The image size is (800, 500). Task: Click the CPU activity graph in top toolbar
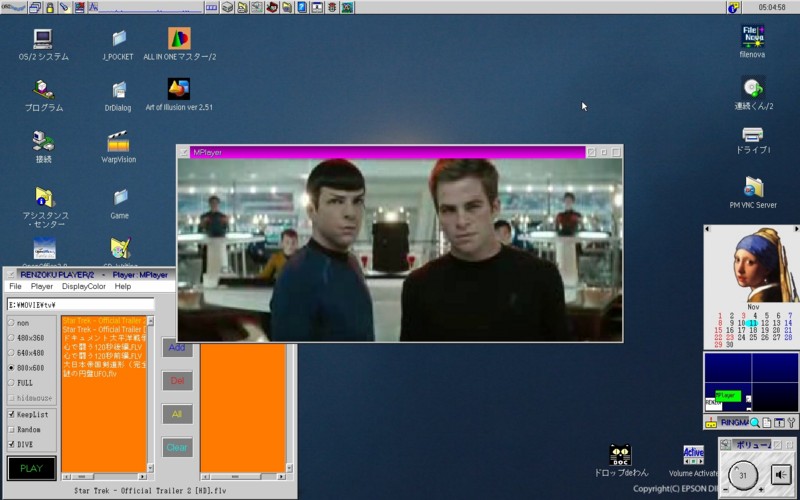click(x=145, y=7)
